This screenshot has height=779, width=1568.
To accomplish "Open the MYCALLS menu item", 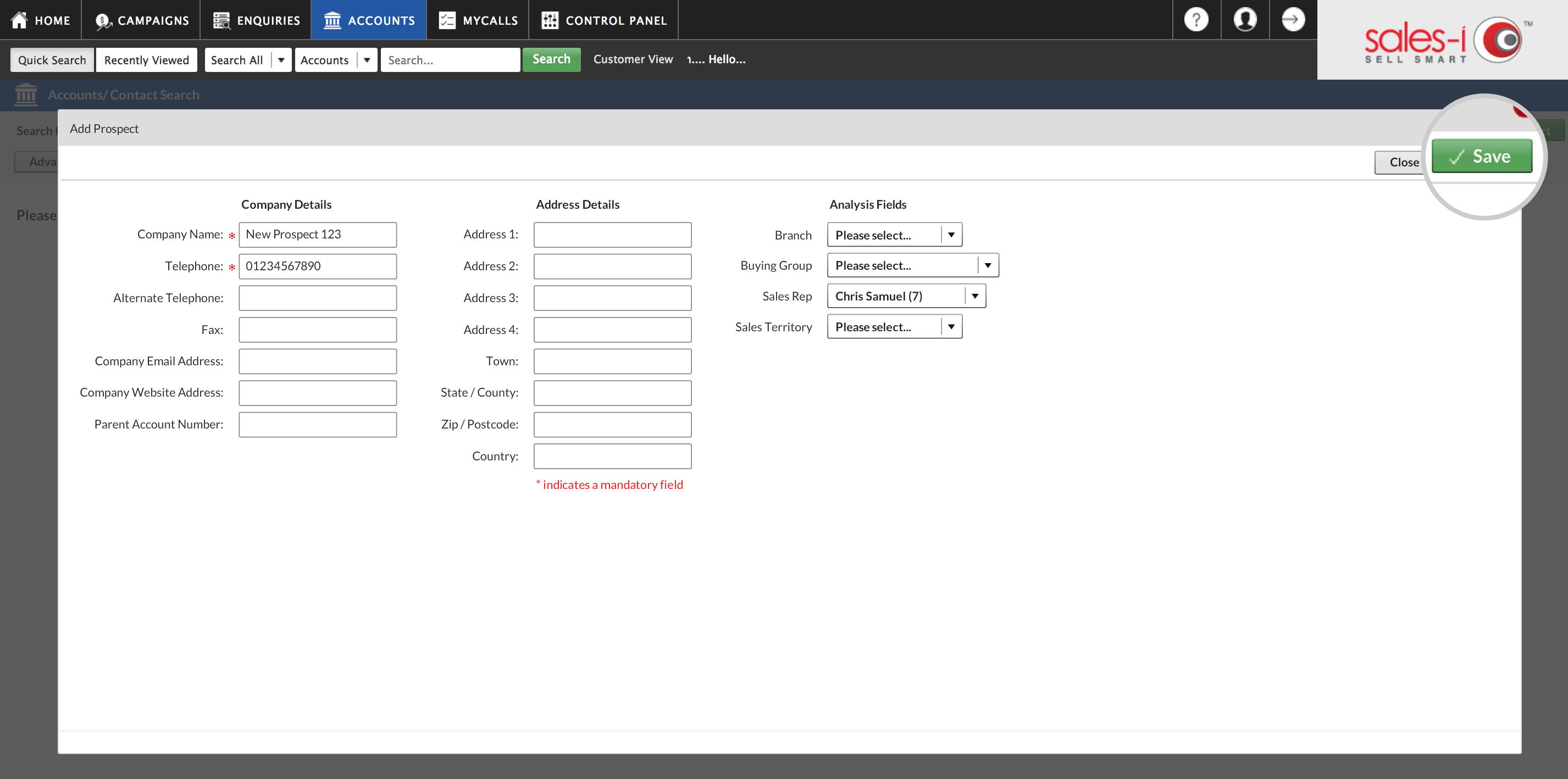I will tap(479, 20).
